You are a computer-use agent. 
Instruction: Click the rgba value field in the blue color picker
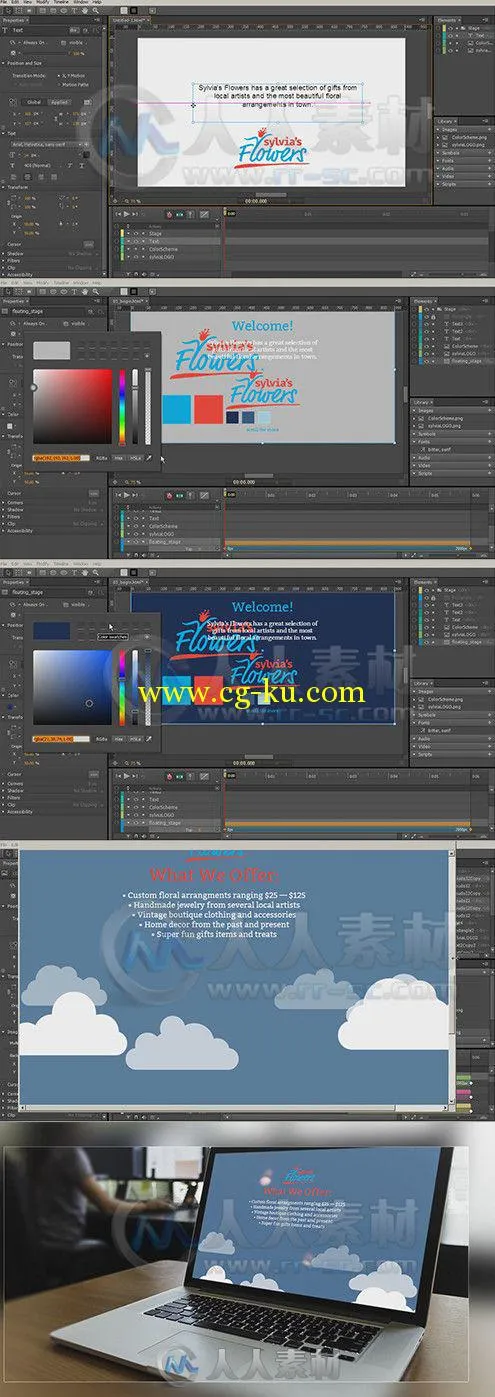tap(61, 738)
